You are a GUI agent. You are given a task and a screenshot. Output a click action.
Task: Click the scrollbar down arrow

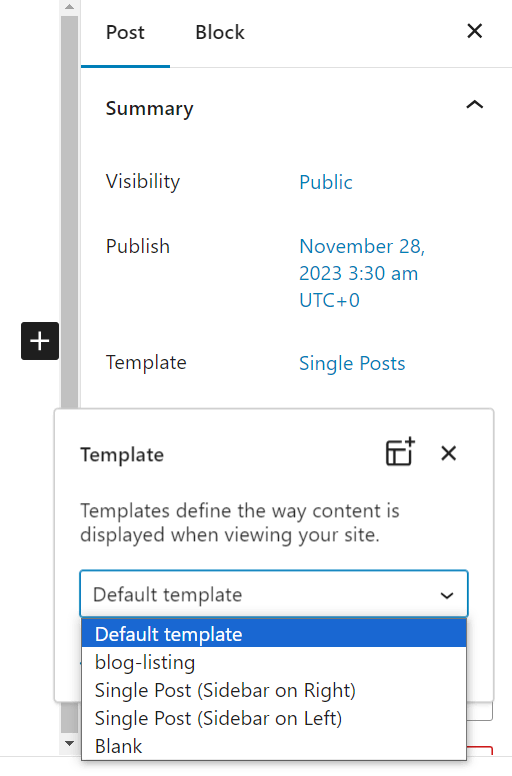tap(70, 743)
